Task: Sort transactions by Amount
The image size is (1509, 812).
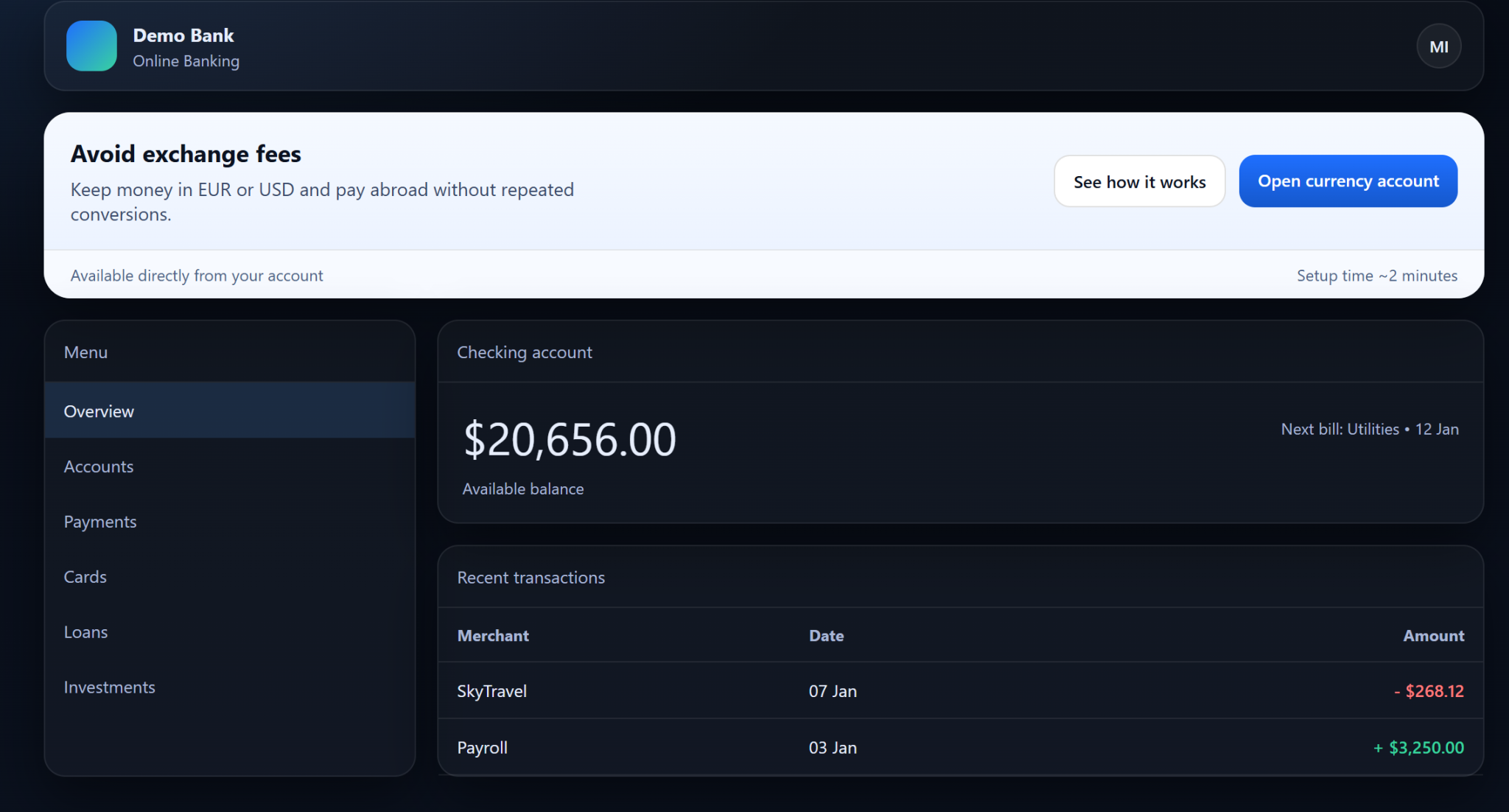Action: (x=1433, y=635)
